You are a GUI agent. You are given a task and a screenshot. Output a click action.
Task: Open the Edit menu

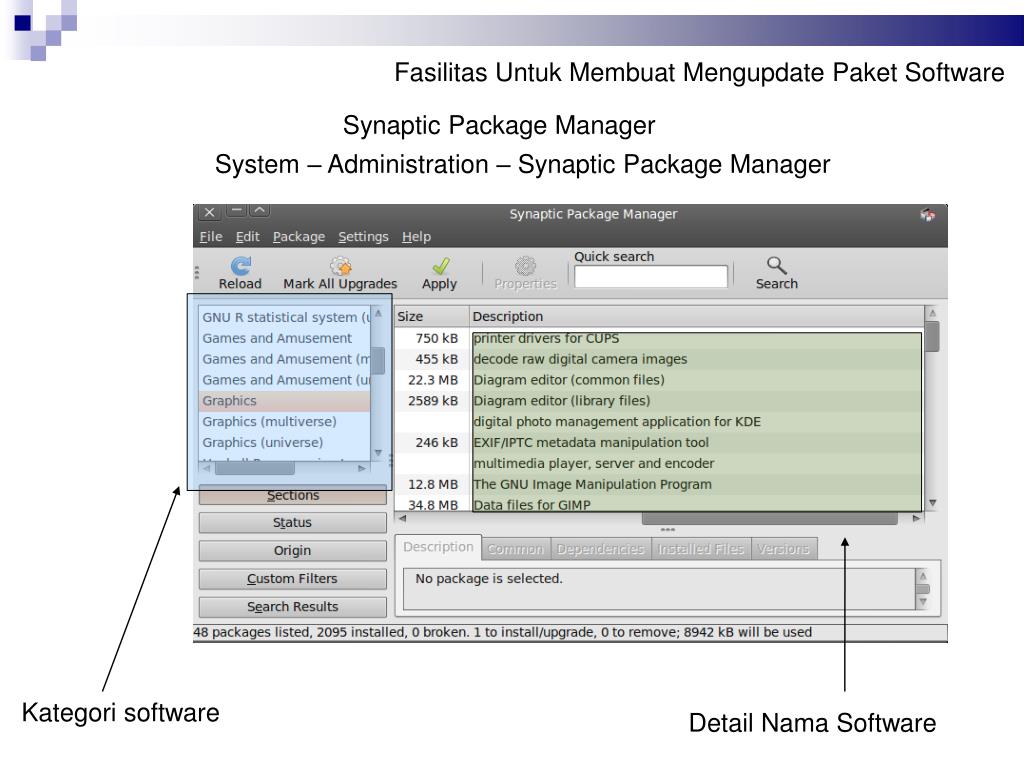[248, 236]
